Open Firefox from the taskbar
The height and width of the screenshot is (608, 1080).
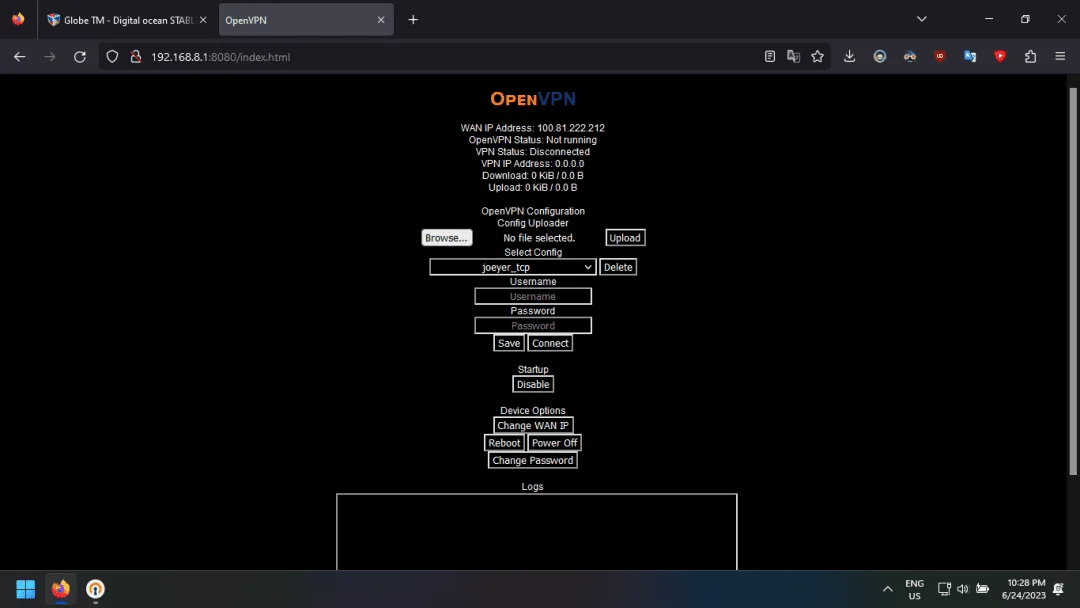(61, 589)
